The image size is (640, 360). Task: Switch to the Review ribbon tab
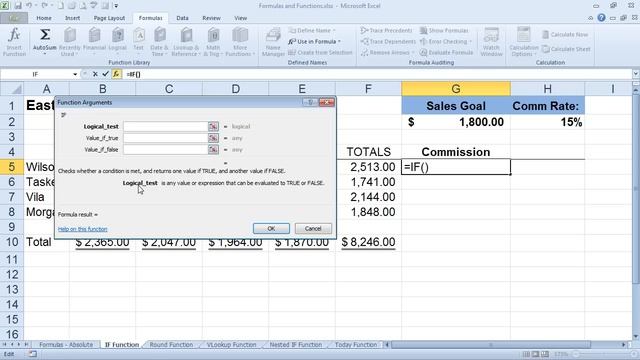(x=211, y=18)
